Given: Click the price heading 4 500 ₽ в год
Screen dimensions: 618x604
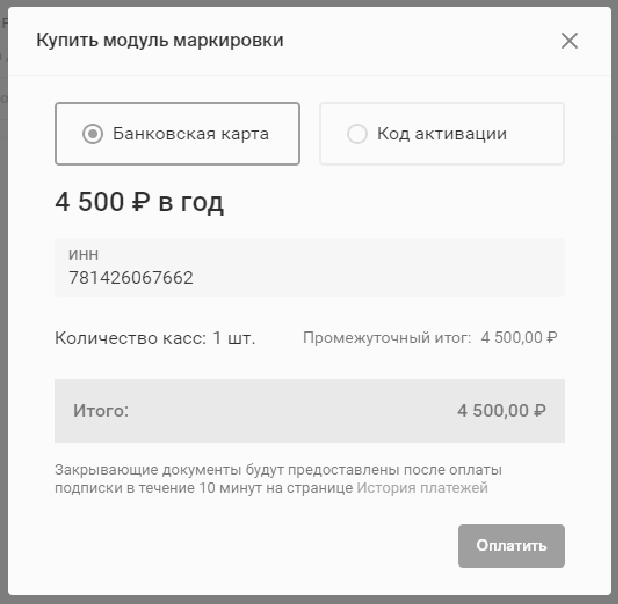Looking at the screenshot, I should pos(139,203).
